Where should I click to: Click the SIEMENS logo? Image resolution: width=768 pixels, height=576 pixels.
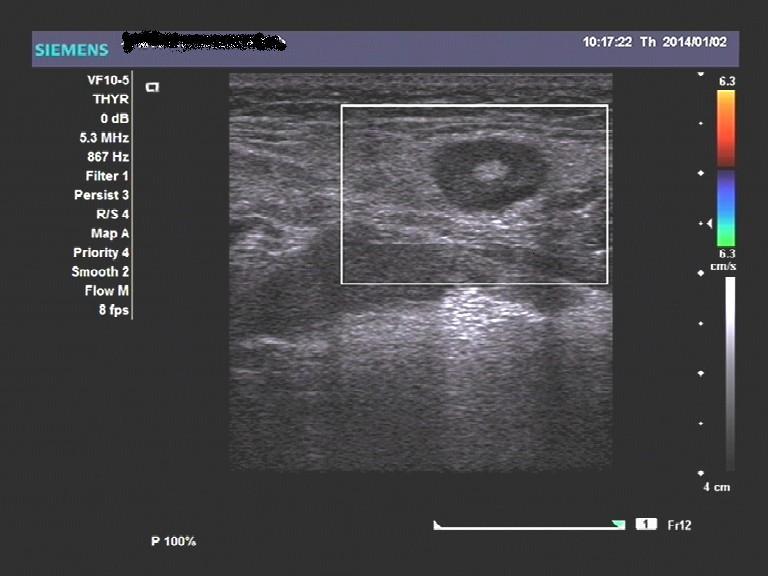click(x=71, y=50)
